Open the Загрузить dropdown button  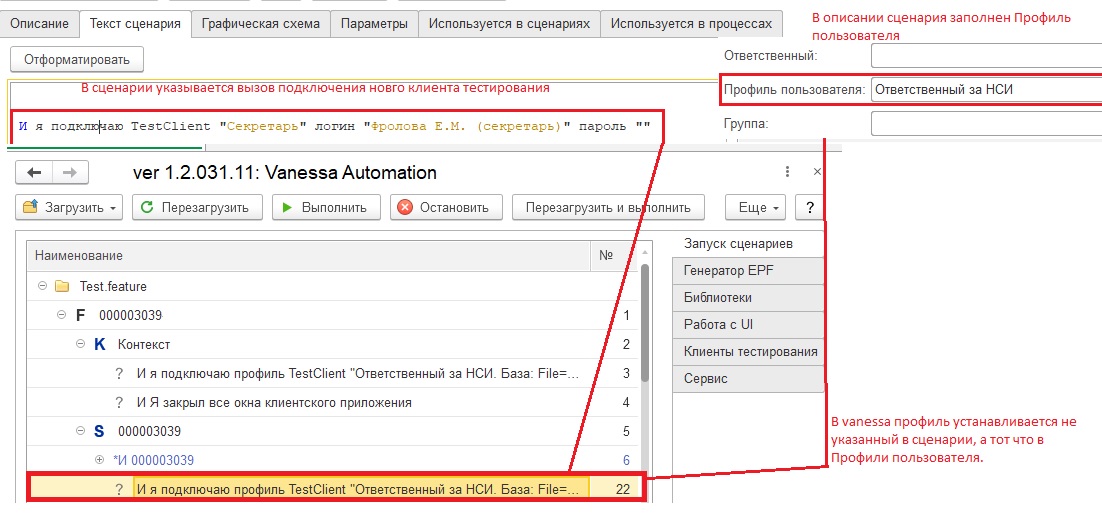pyautogui.click(x=69, y=207)
